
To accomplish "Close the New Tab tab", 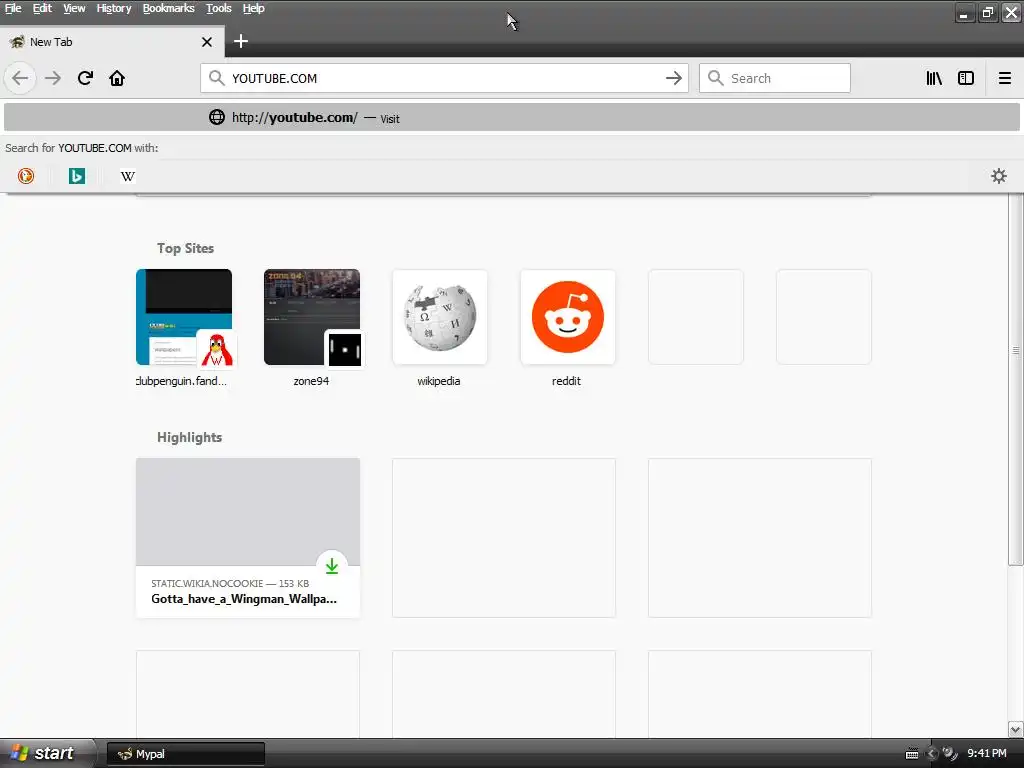I will click(207, 42).
